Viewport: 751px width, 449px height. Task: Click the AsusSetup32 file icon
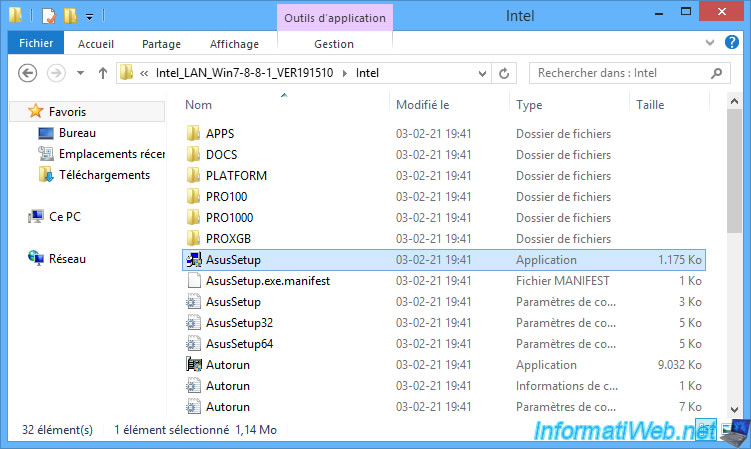[x=193, y=323]
